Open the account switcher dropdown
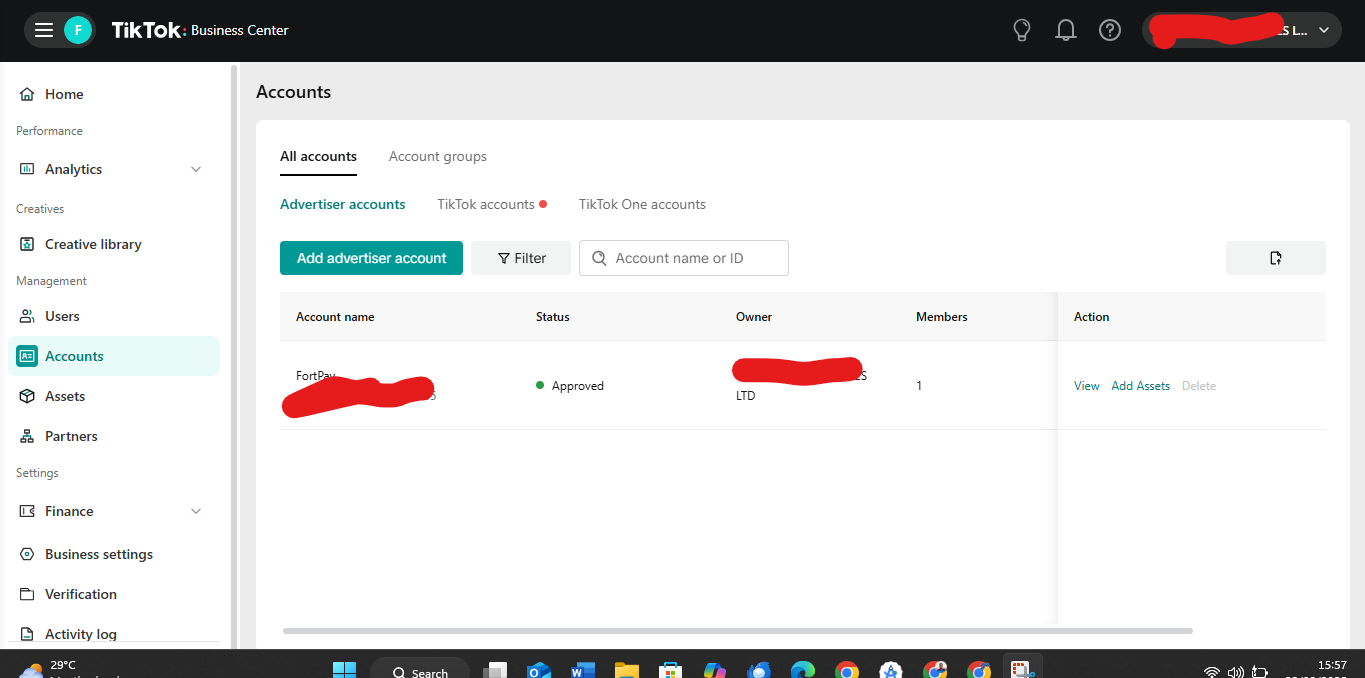Viewport: 1365px width, 678px height. [x=1323, y=30]
